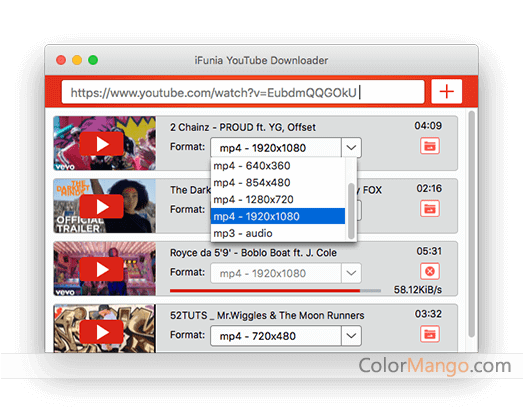Expand the 52TUTS format dropdown arrow

[351, 336]
